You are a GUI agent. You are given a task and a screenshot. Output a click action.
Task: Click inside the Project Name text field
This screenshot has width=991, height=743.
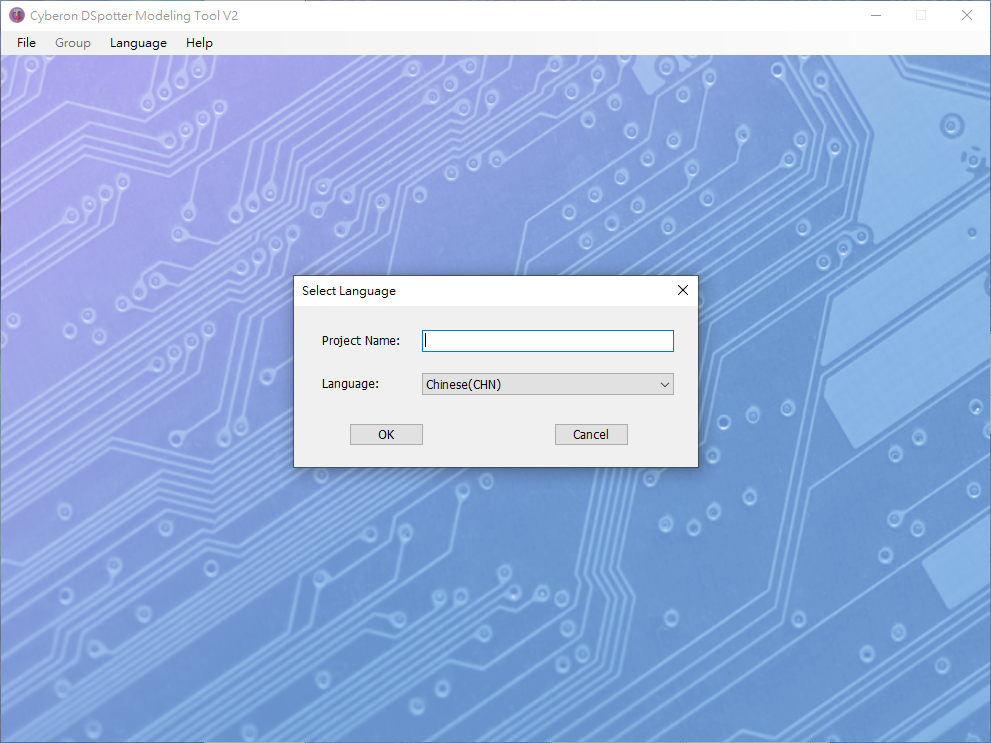click(x=547, y=340)
